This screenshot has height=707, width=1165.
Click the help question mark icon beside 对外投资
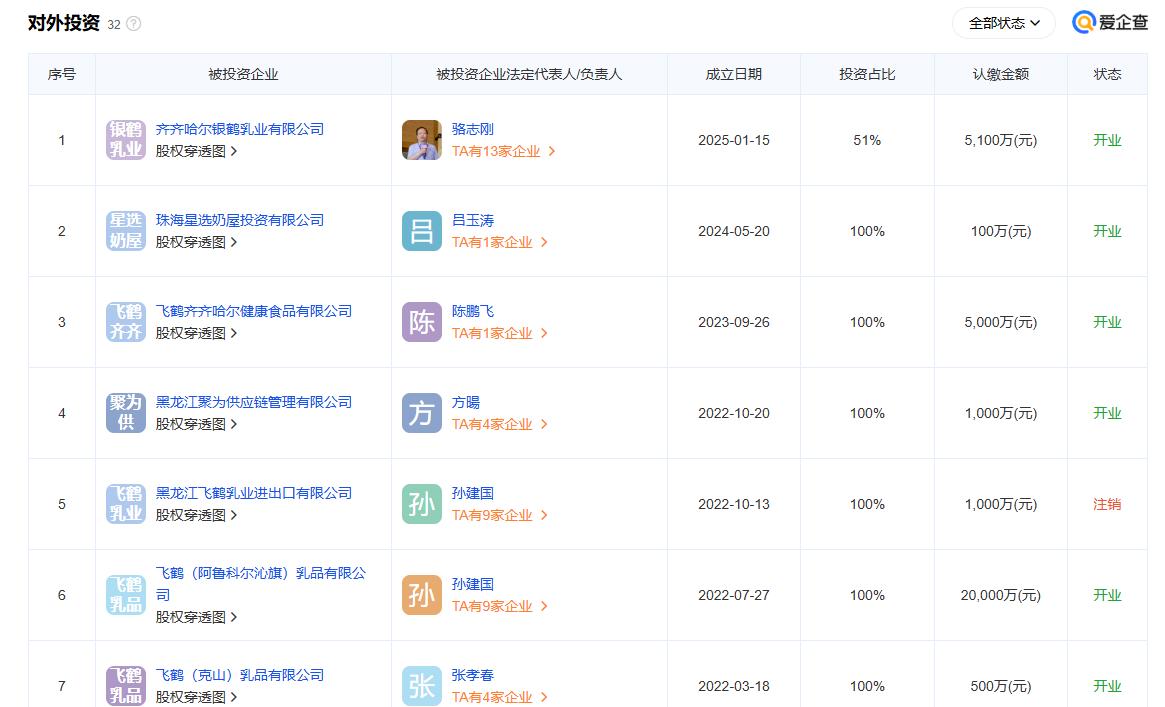click(134, 24)
